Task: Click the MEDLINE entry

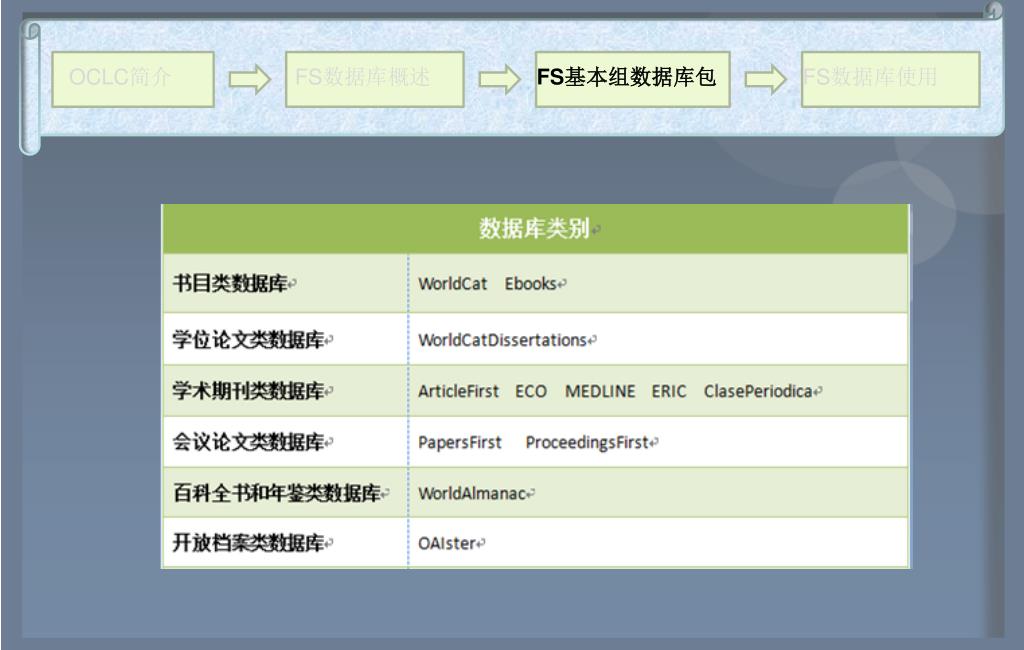Action: click(x=600, y=391)
